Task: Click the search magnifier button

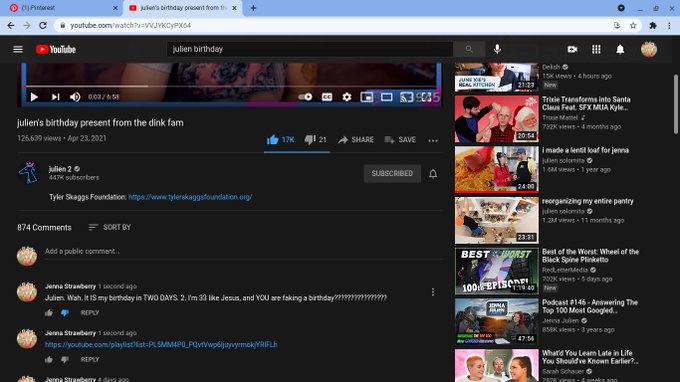Action: [x=469, y=49]
